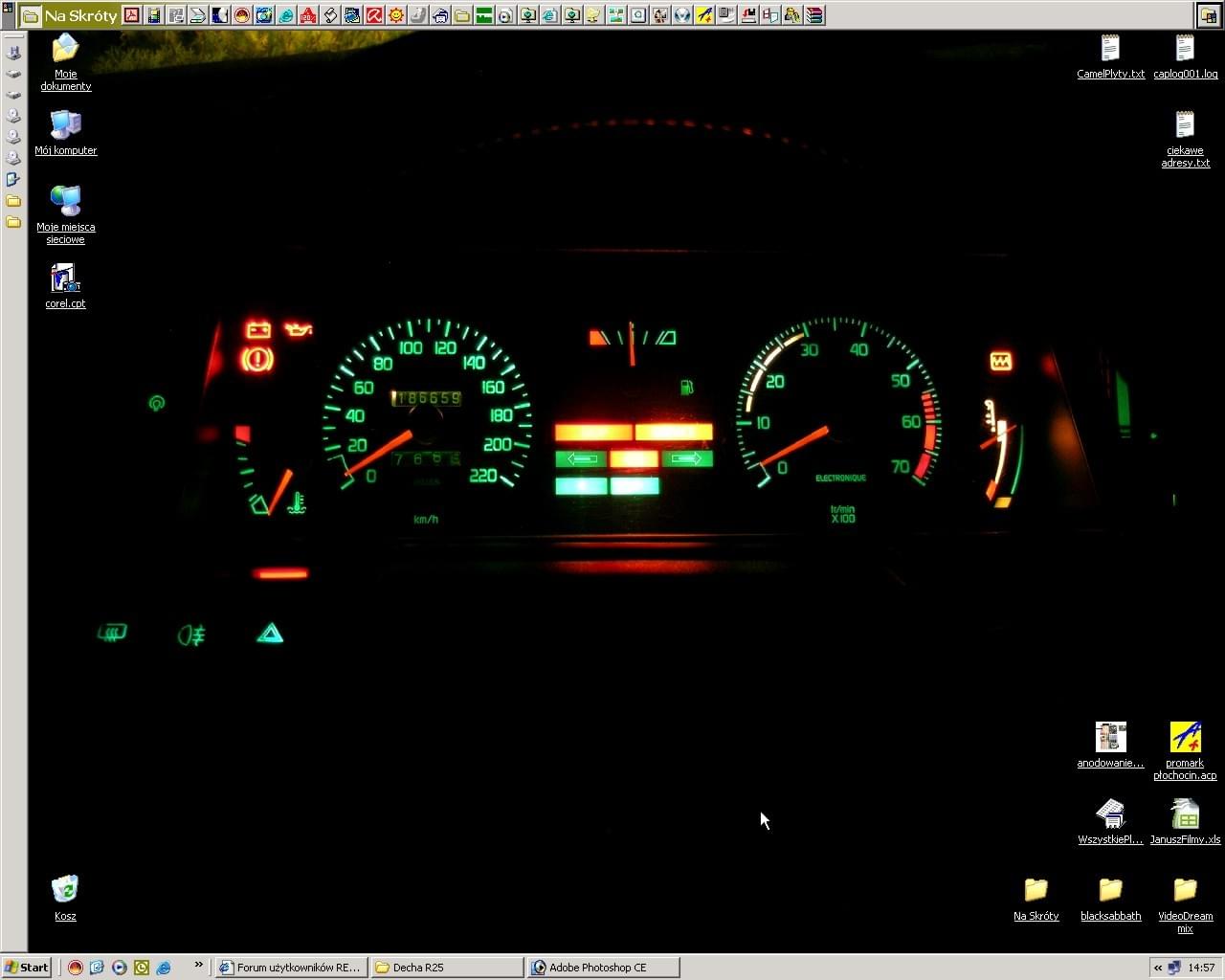Open the Start menu
Screen dimensions: 1225x980
[x=27, y=968]
